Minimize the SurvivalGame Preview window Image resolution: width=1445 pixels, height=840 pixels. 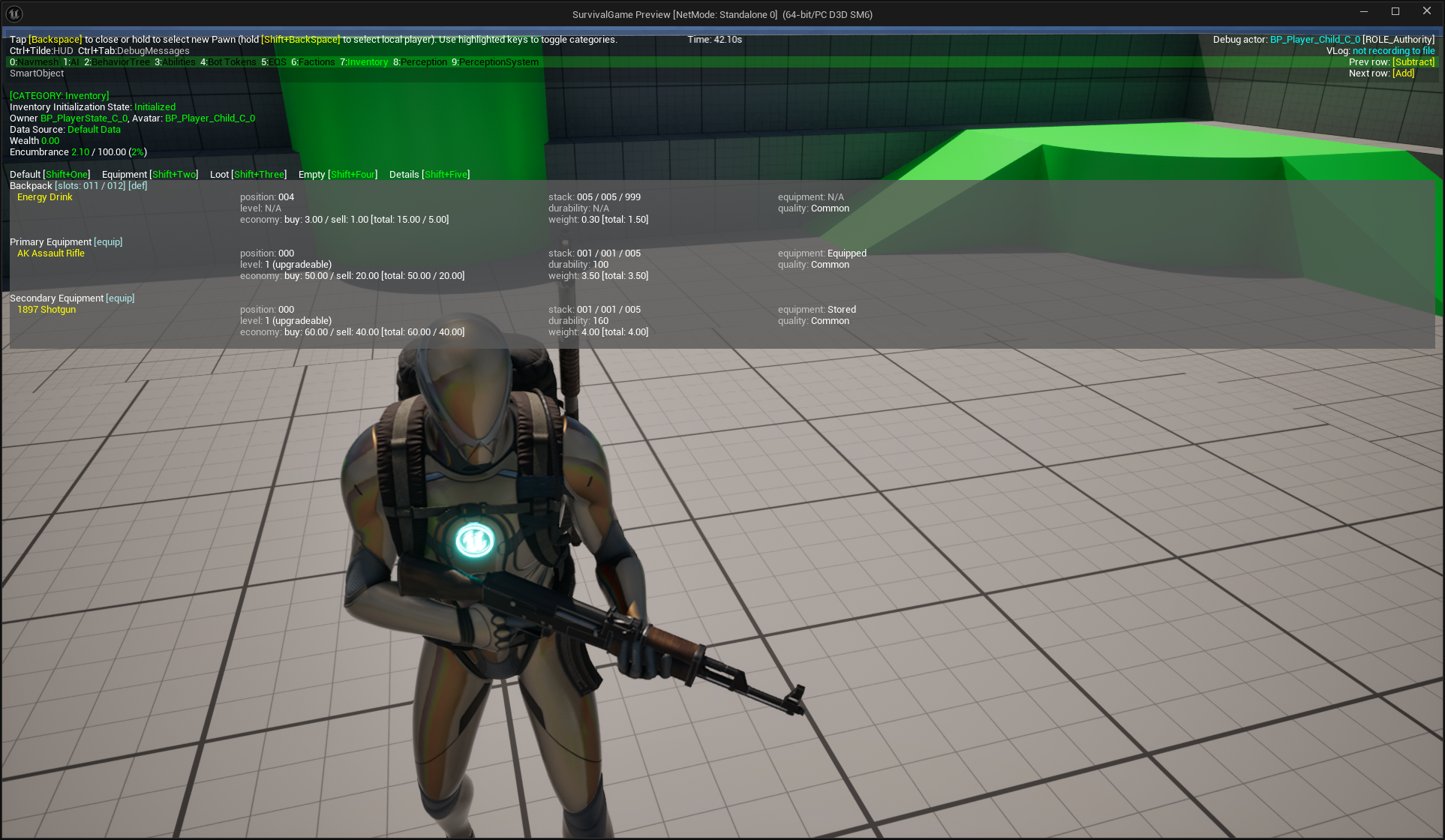1364,11
